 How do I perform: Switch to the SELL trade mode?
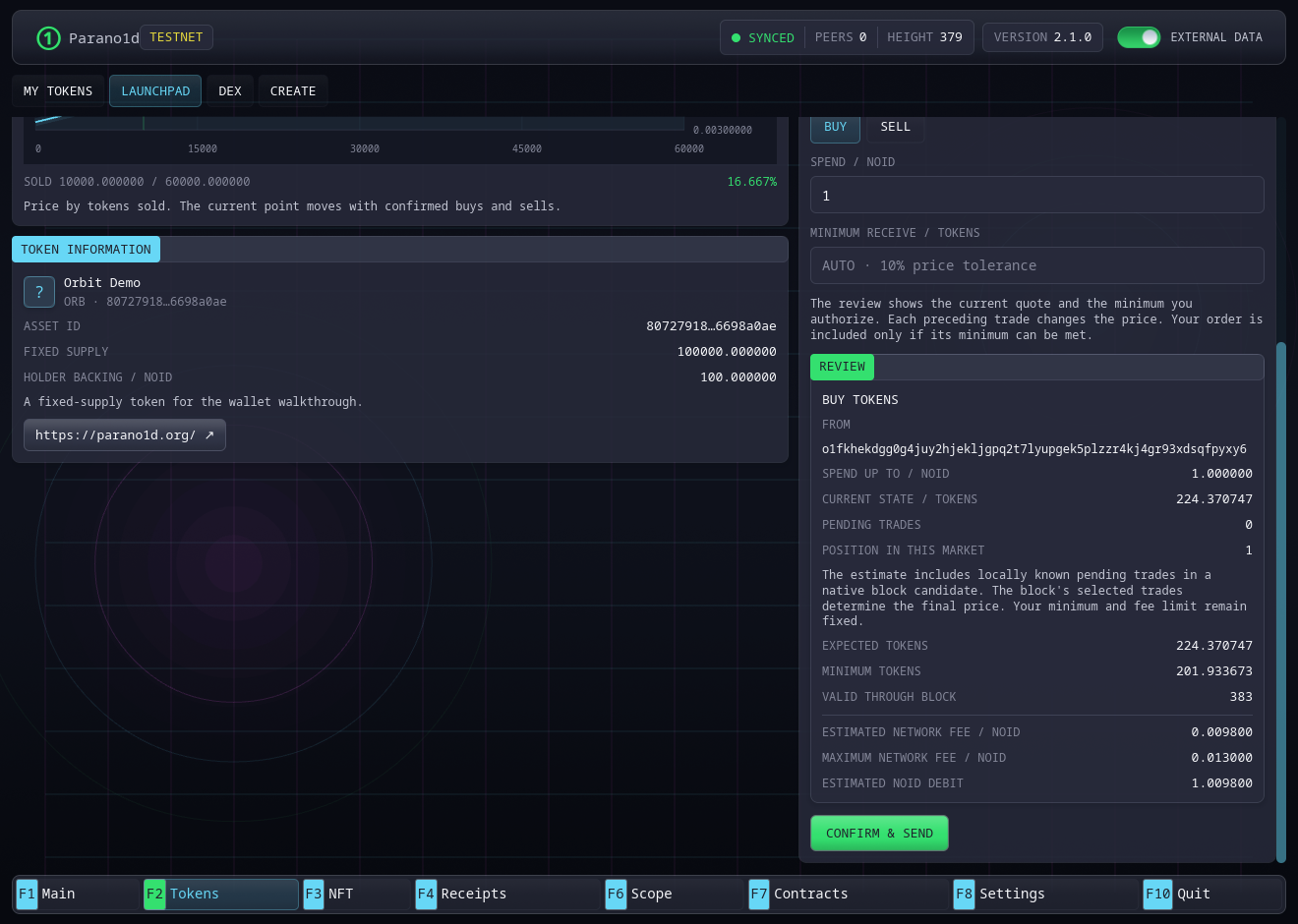click(x=895, y=128)
